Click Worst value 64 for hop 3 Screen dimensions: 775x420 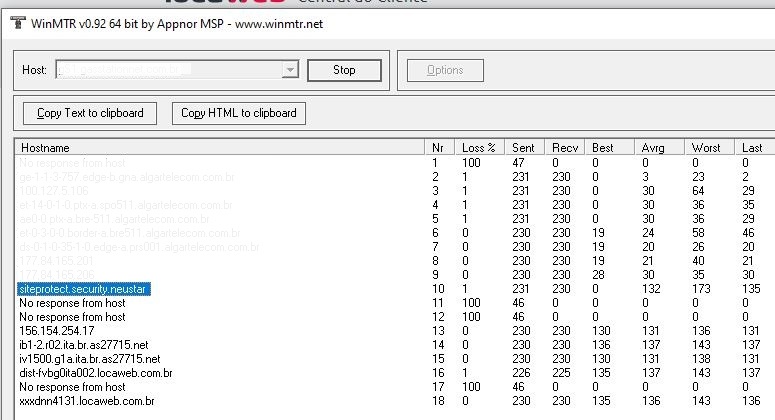[x=698, y=191]
